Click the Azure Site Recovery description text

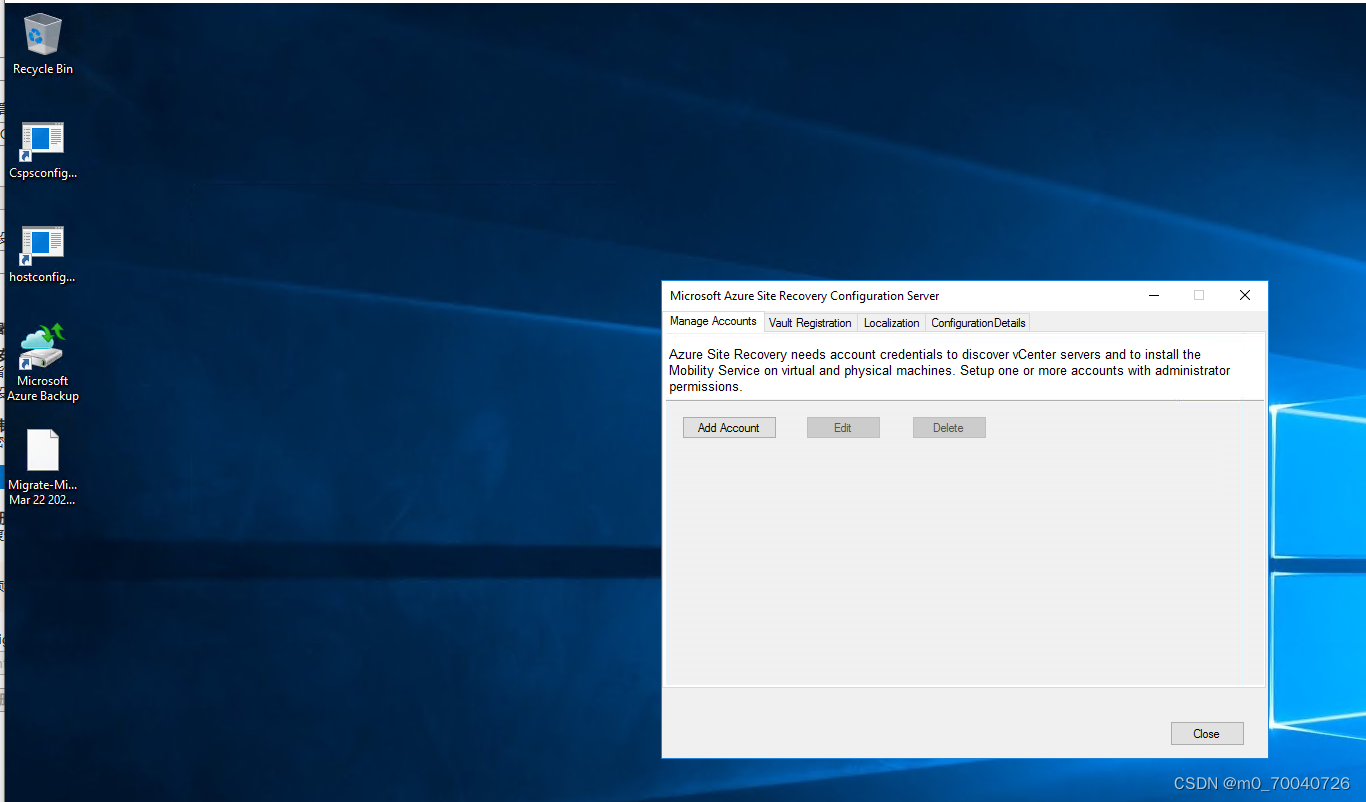click(x=949, y=370)
